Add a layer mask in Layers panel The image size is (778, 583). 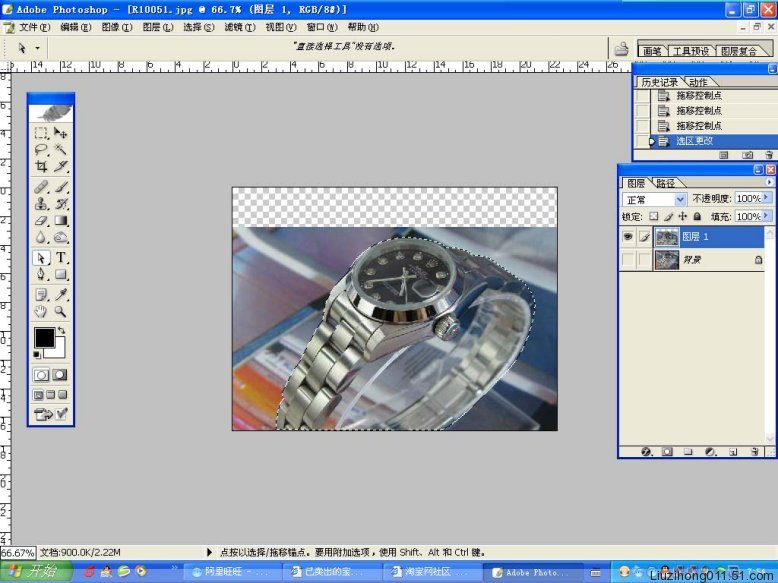[x=667, y=452]
